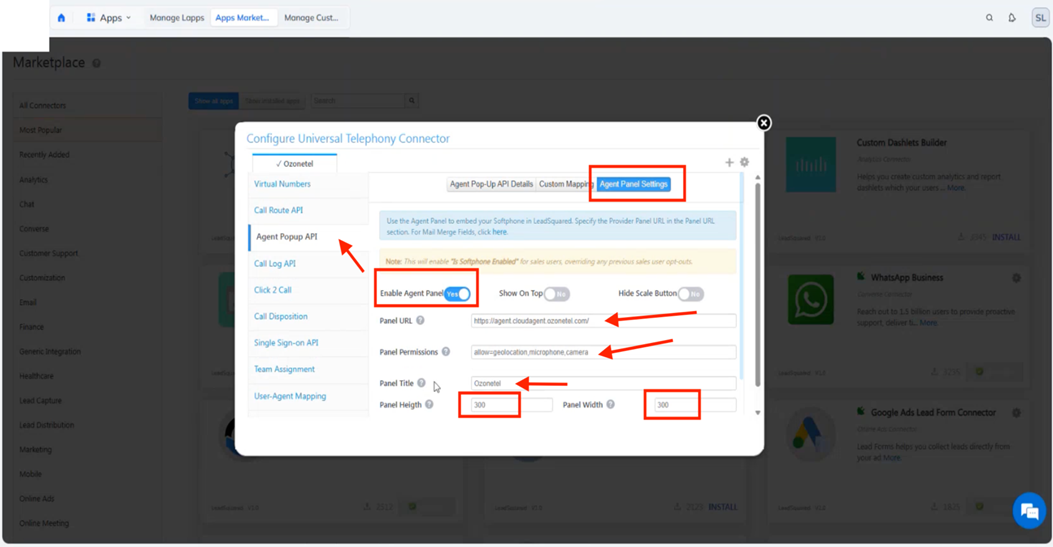Open connector settings gear in dialog
Screen dimensions: 1053x547
[x=744, y=162]
